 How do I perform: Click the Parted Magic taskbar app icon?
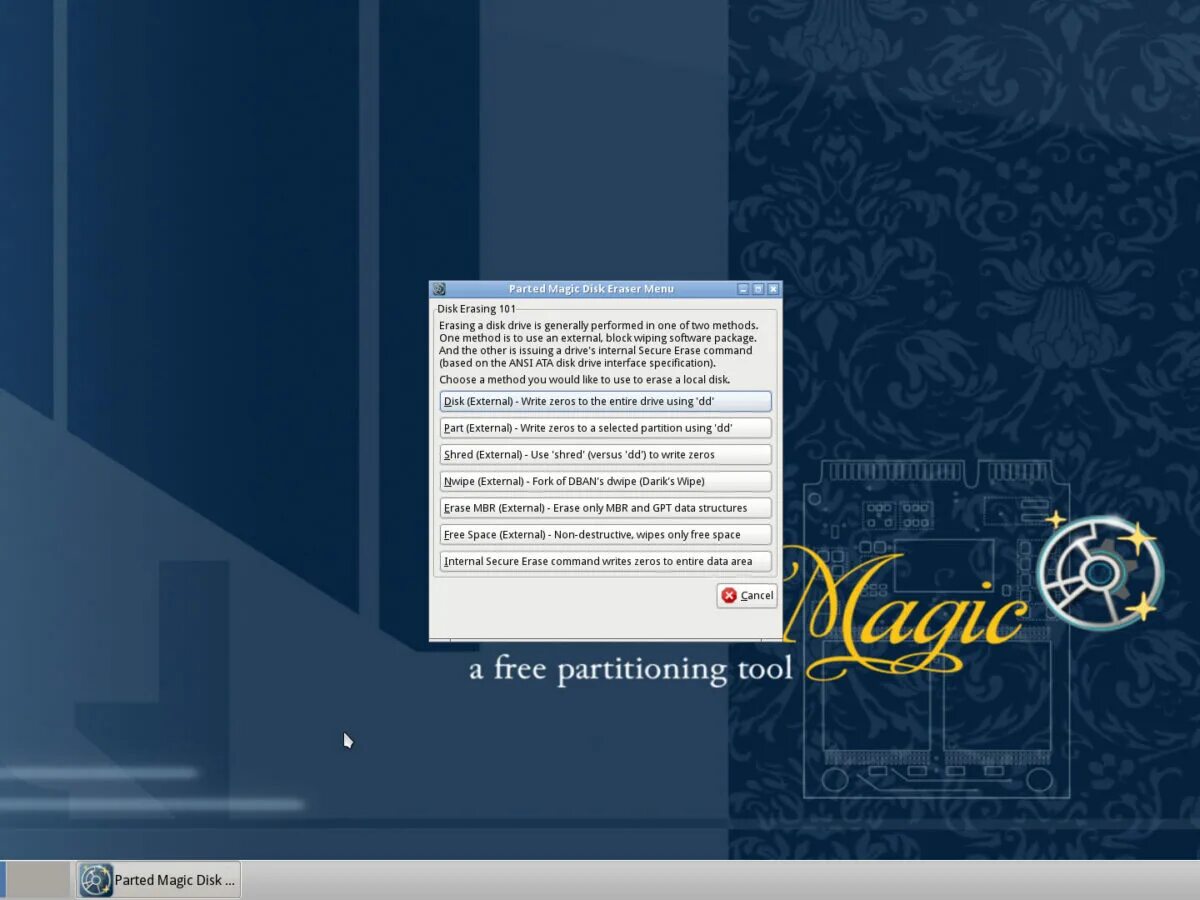click(96, 880)
